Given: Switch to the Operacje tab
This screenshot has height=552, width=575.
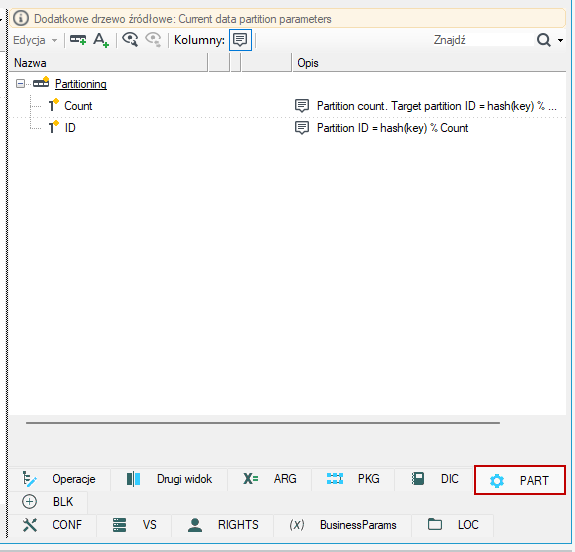Looking at the screenshot, I should (59, 479).
